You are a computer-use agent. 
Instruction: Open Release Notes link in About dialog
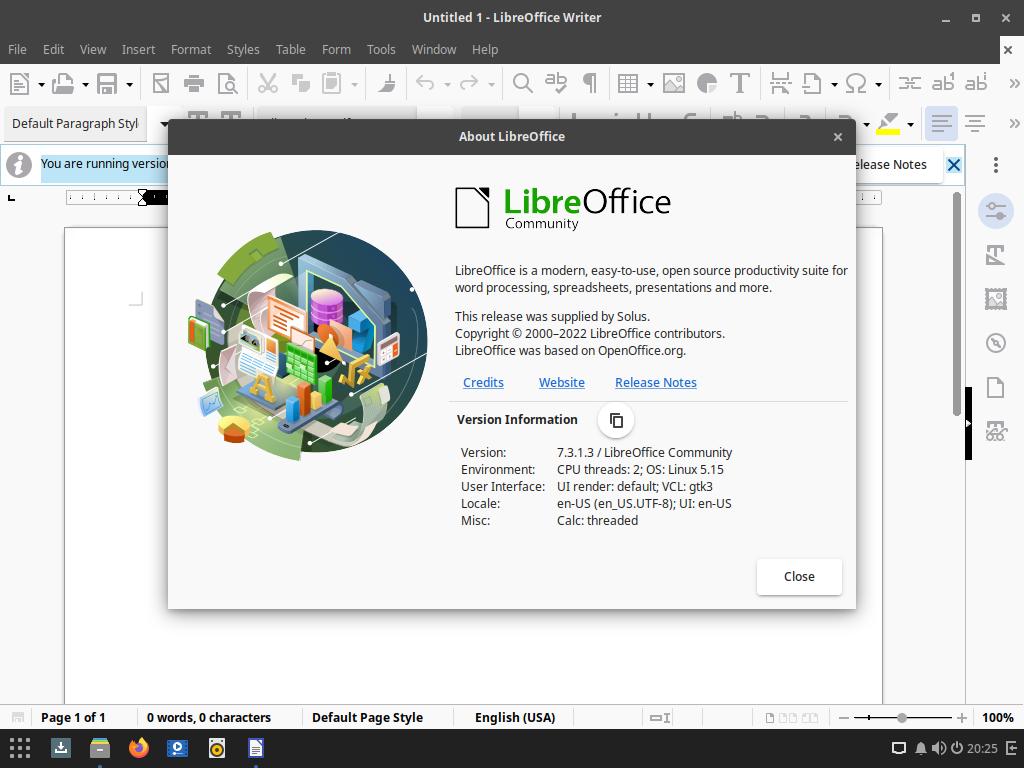(x=656, y=383)
